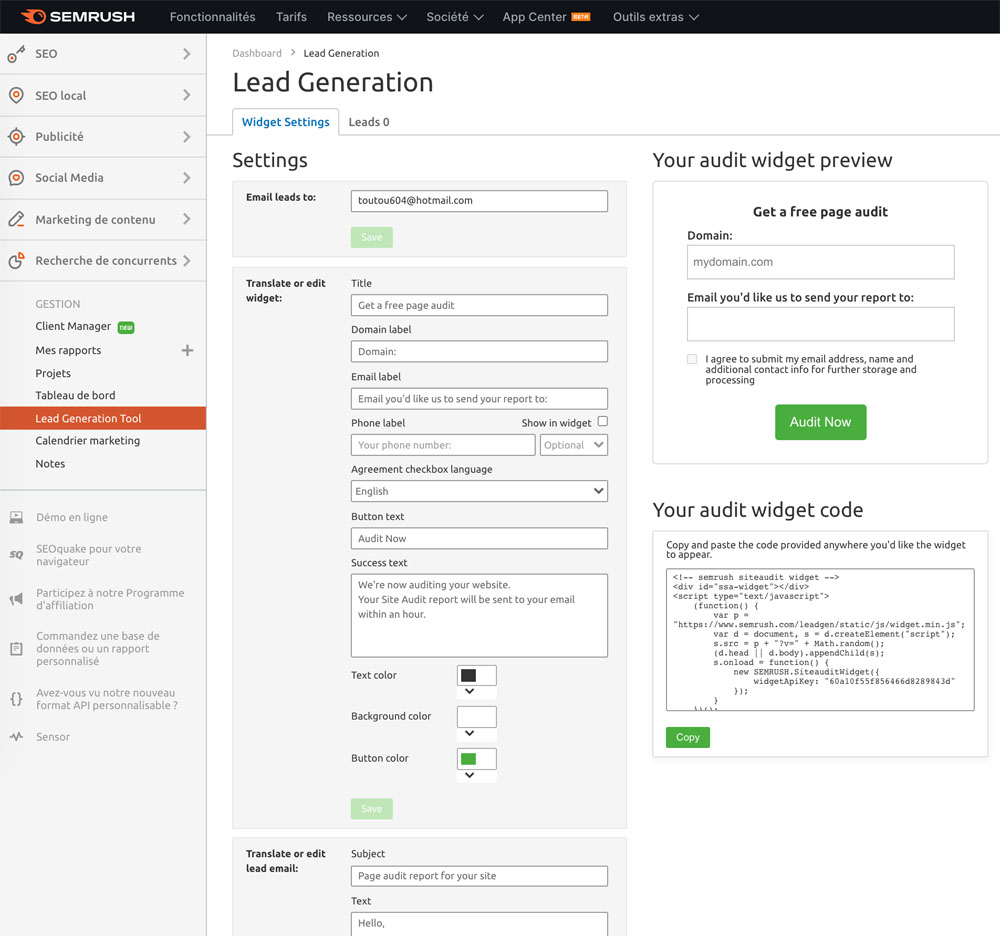Click the Sensor pulse icon
Viewport: 1000px width, 936px height.
[17, 736]
